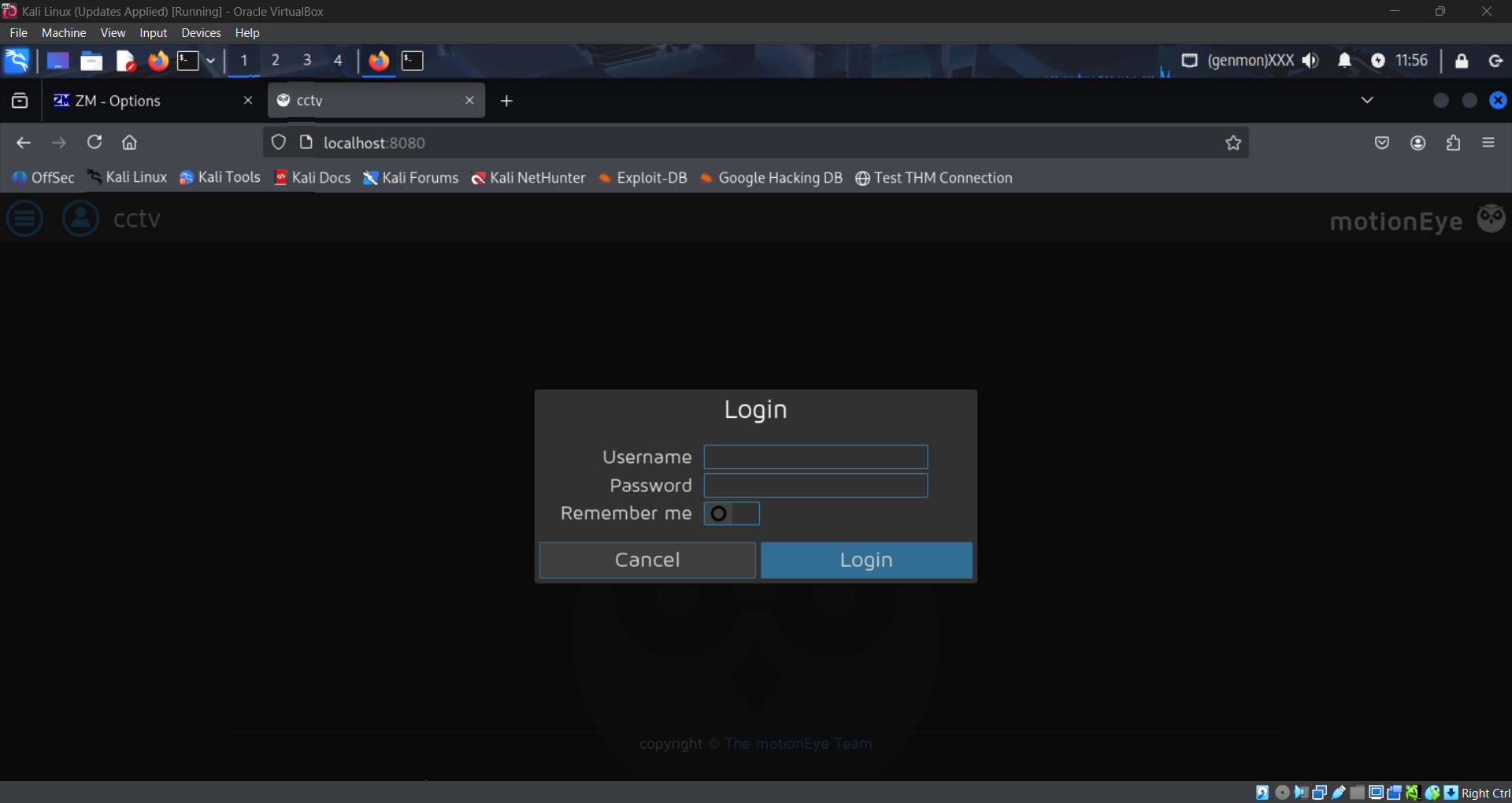1512x803 pixels.
Task: Expand the terminal launcher dropdown in the taskbar
Action: point(210,61)
